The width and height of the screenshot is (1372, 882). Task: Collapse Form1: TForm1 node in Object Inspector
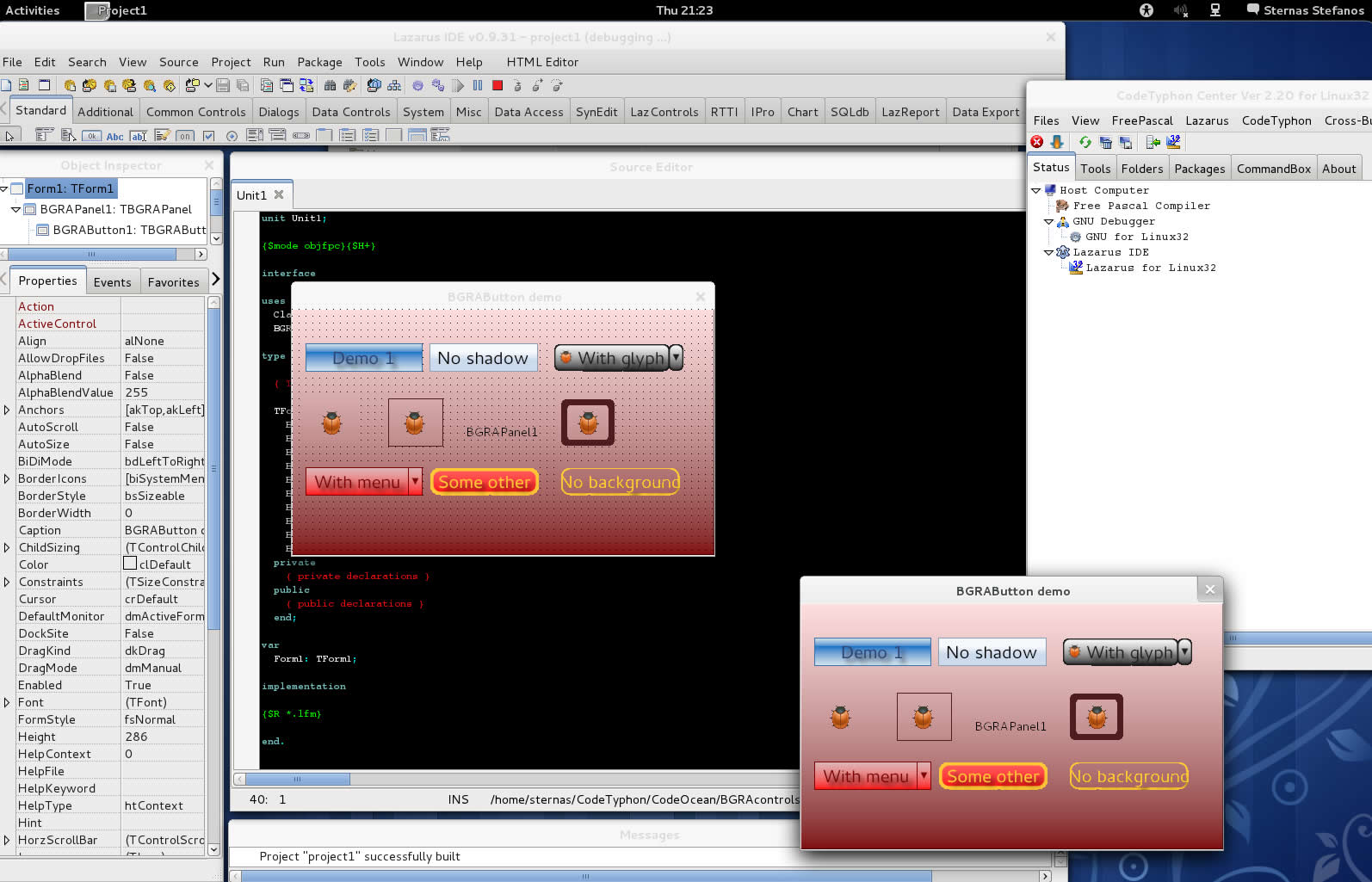click(x=4, y=188)
